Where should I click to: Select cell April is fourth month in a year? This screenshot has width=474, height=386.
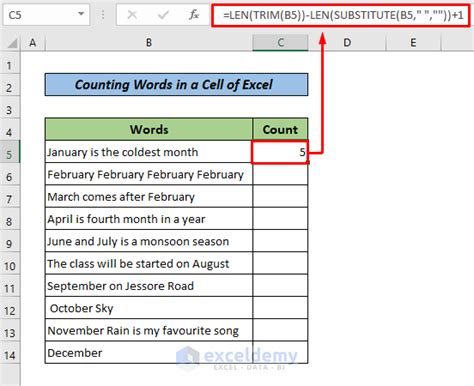click(149, 219)
